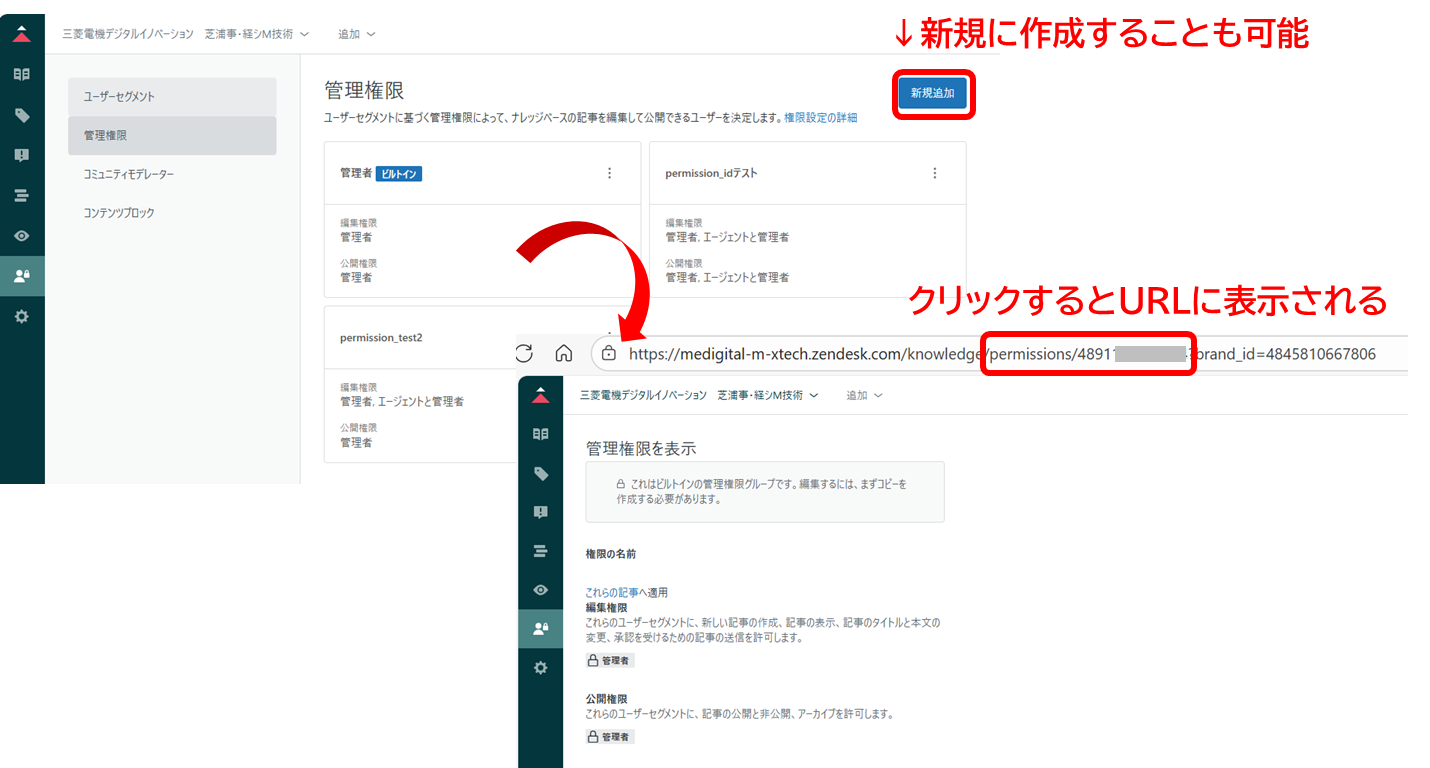Click tag icon in 管理権限を表示 page sidebar
Image resolution: width=1430 pixels, height=768 pixels.
541,474
